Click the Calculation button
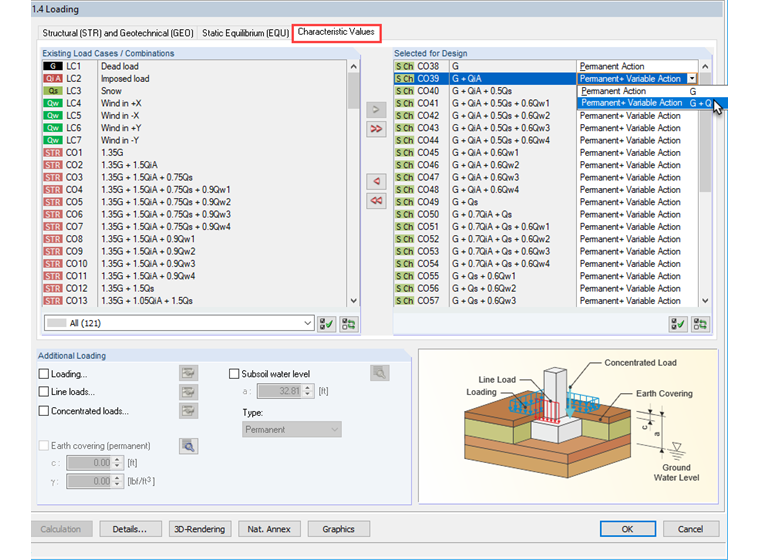The width and height of the screenshot is (760, 560). pyautogui.click(x=61, y=529)
